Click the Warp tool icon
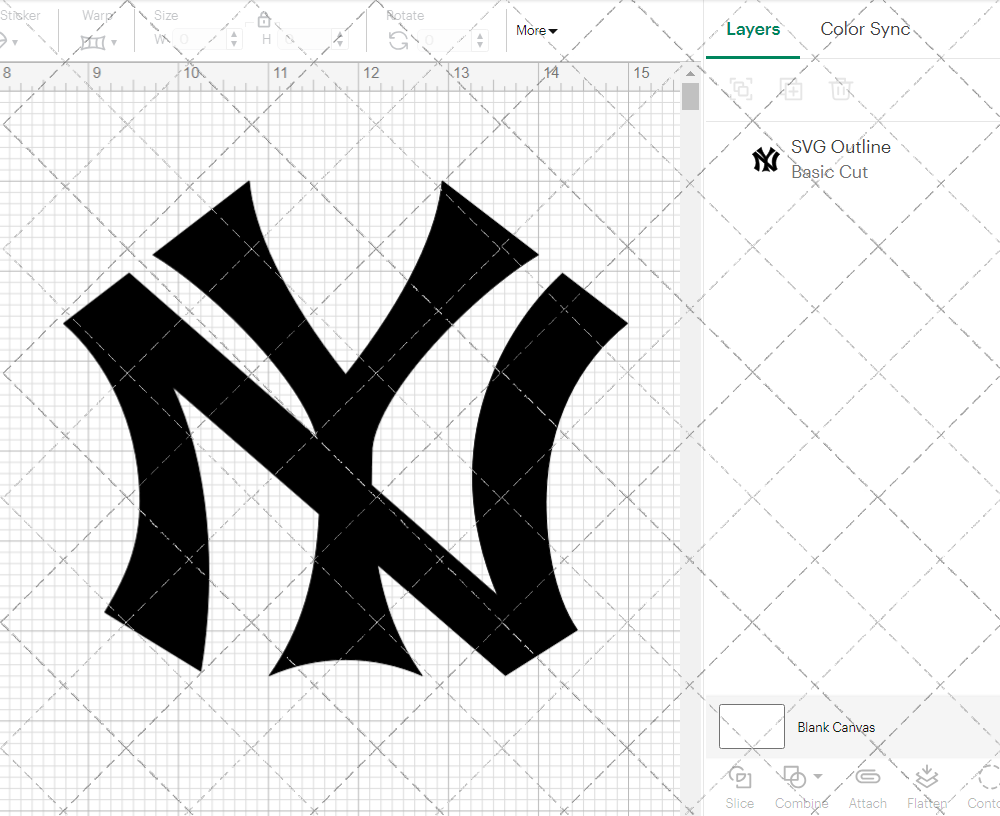 coord(95,40)
